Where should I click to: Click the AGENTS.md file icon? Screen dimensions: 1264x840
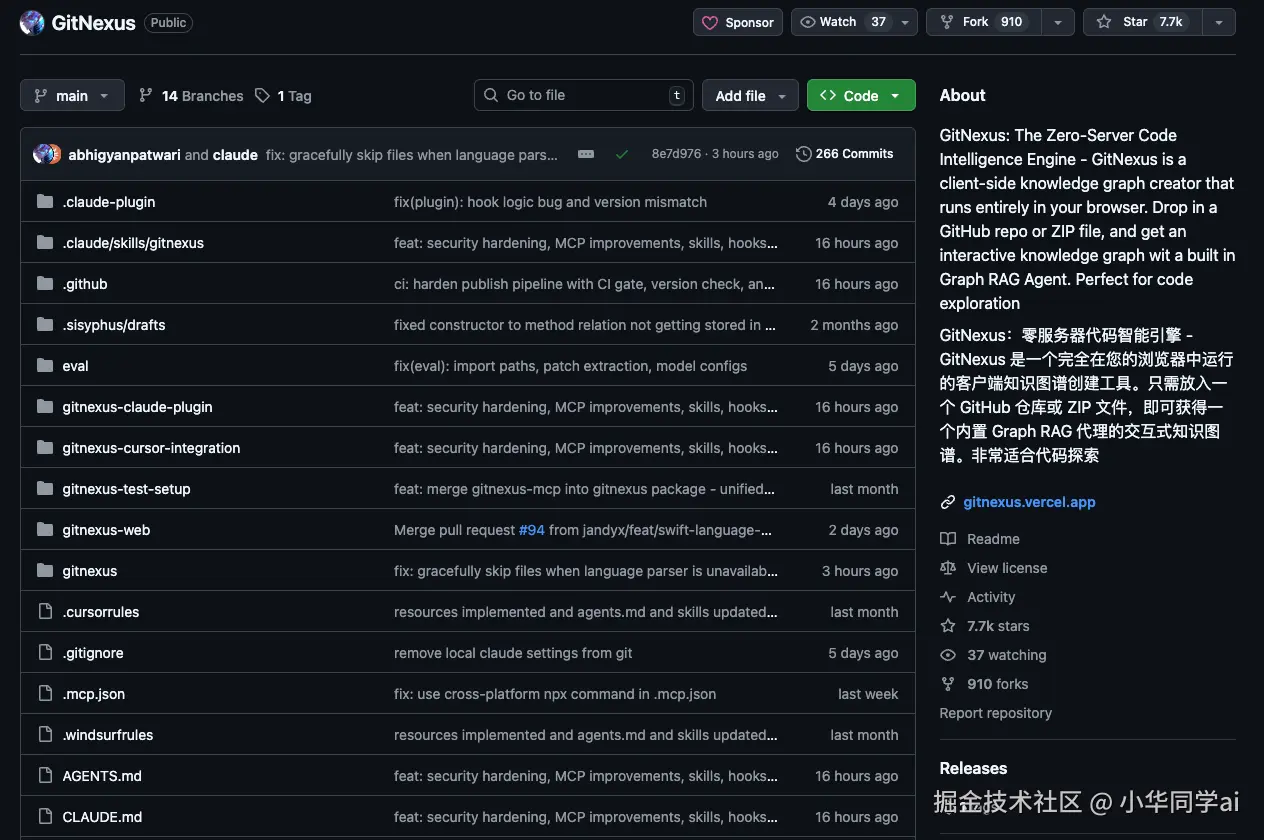[x=44, y=776]
